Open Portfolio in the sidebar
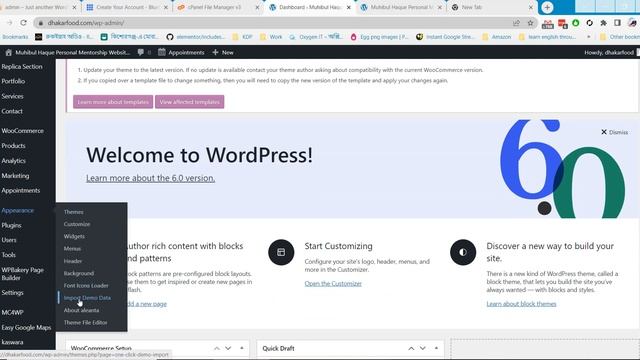The height and width of the screenshot is (360, 640). coord(13,81)
